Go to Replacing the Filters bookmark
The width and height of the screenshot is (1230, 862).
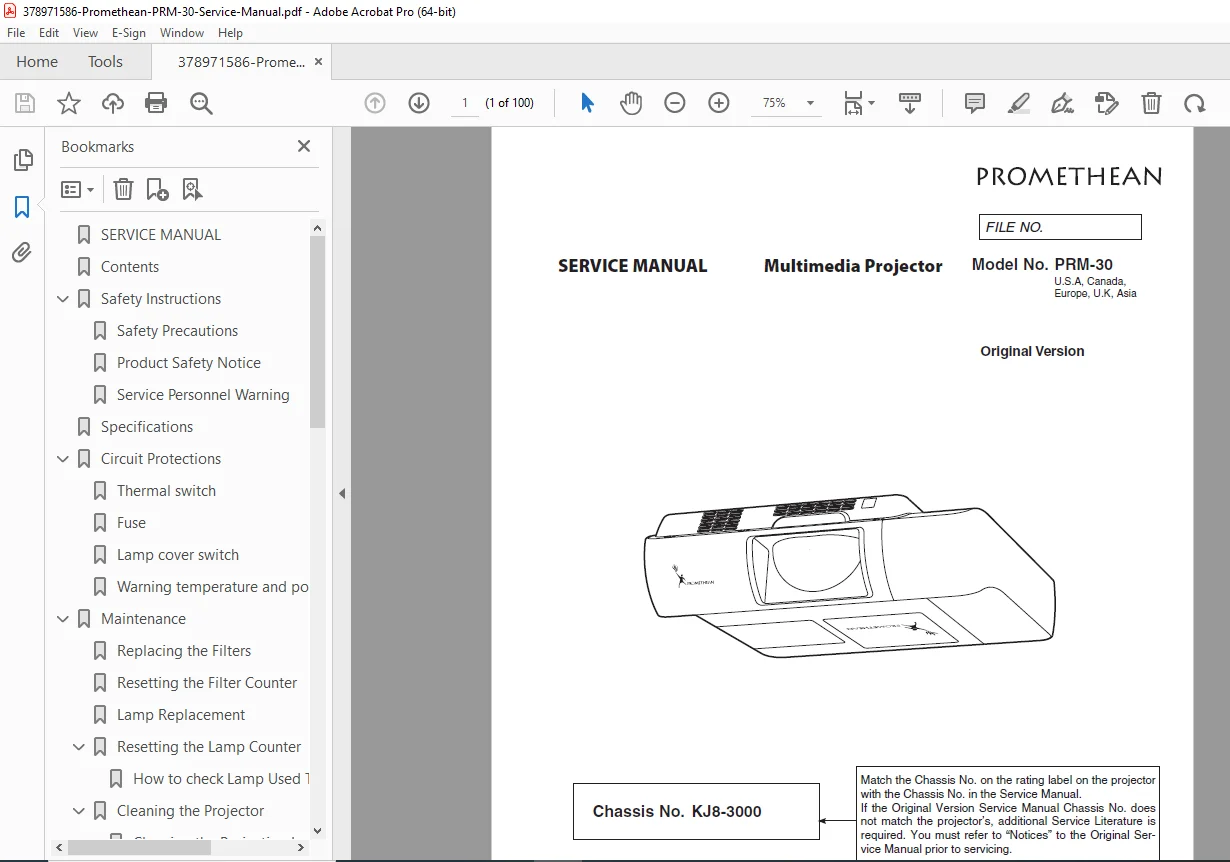tap(184, 651)
